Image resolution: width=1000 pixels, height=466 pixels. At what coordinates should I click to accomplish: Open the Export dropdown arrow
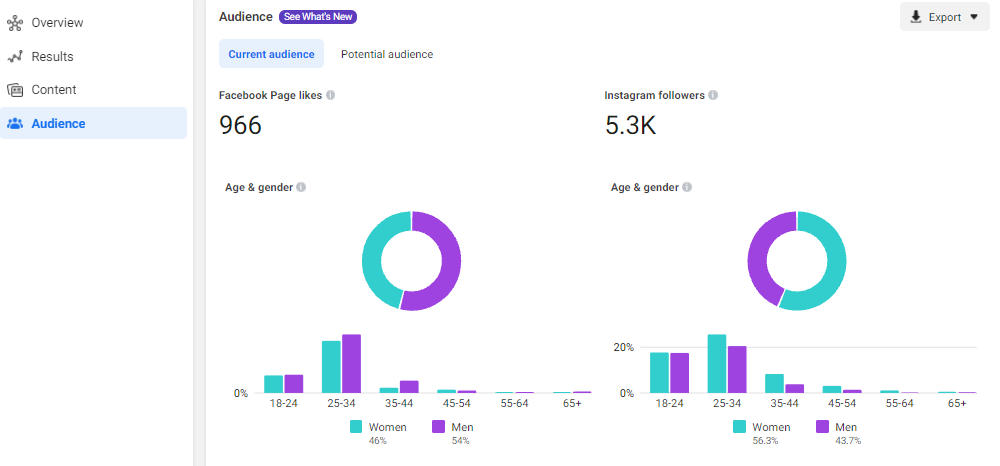[974, 17]
